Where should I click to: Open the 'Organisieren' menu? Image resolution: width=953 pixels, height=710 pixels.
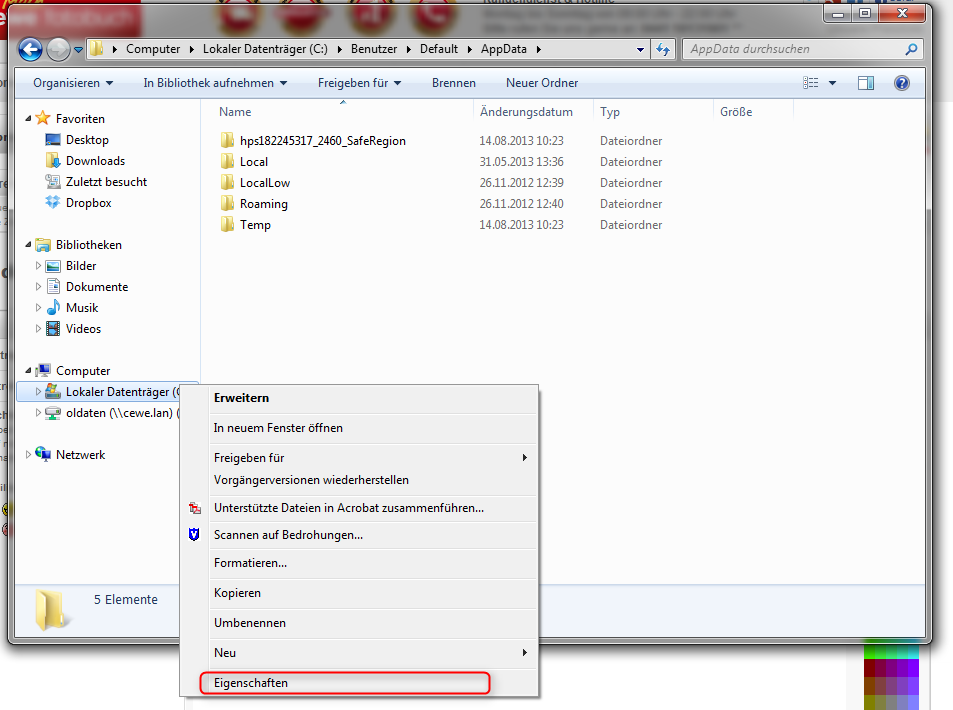tap(73, 83)
